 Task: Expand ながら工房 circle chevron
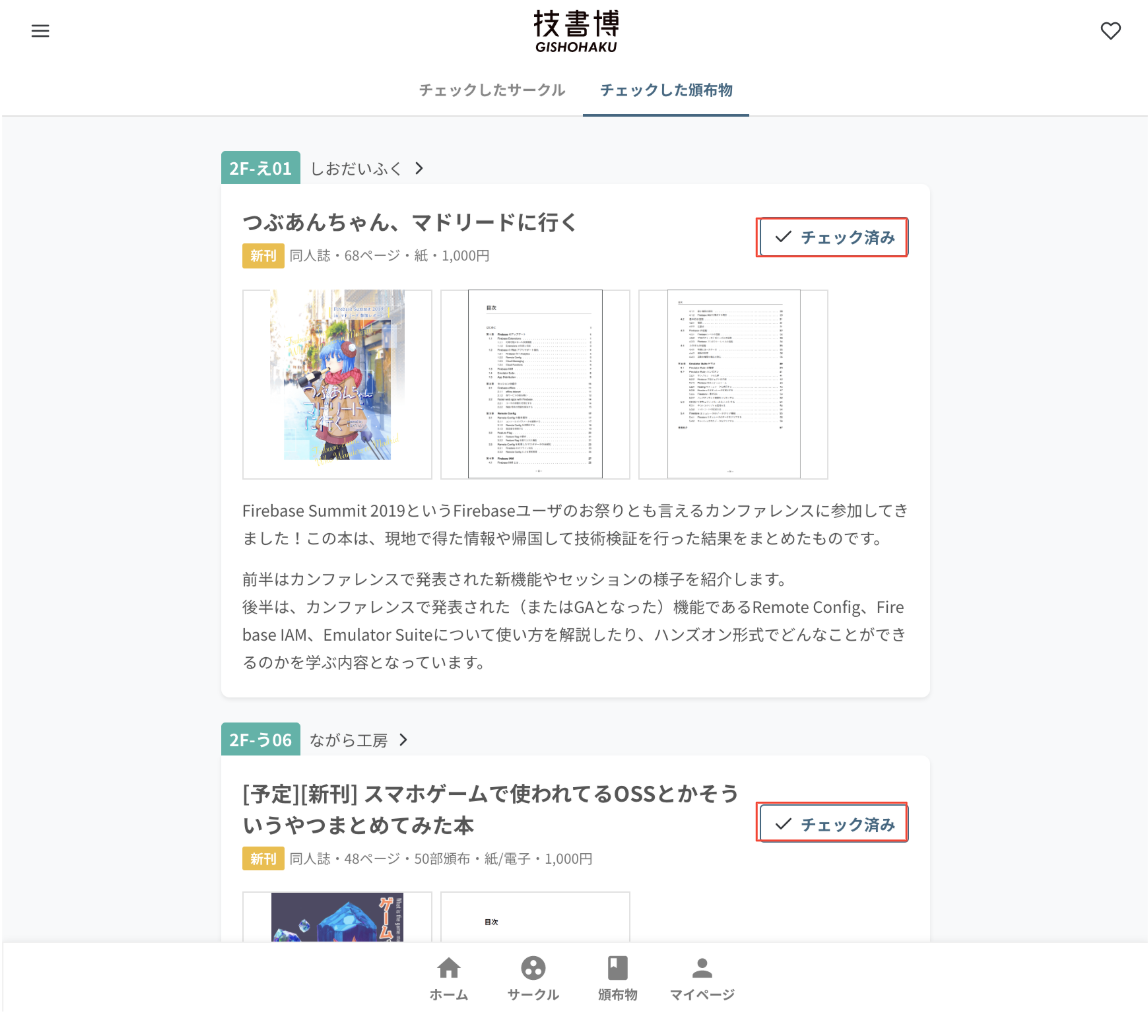coord(403,740)
